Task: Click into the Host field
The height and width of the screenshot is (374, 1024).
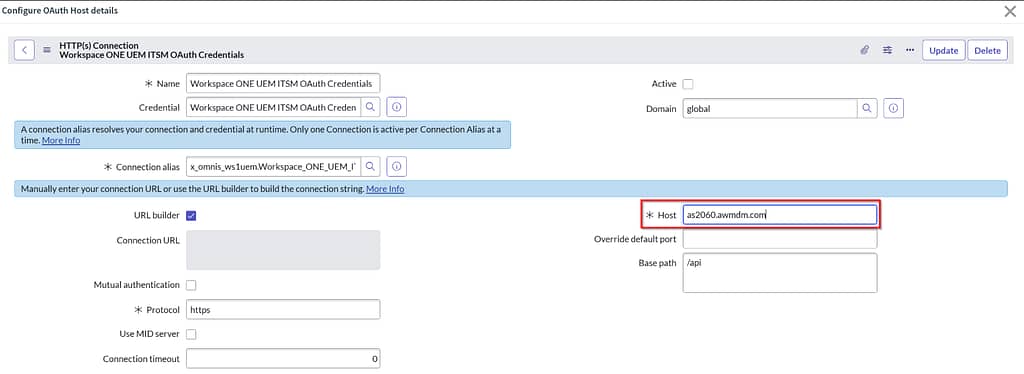Action: click(780, 215)
